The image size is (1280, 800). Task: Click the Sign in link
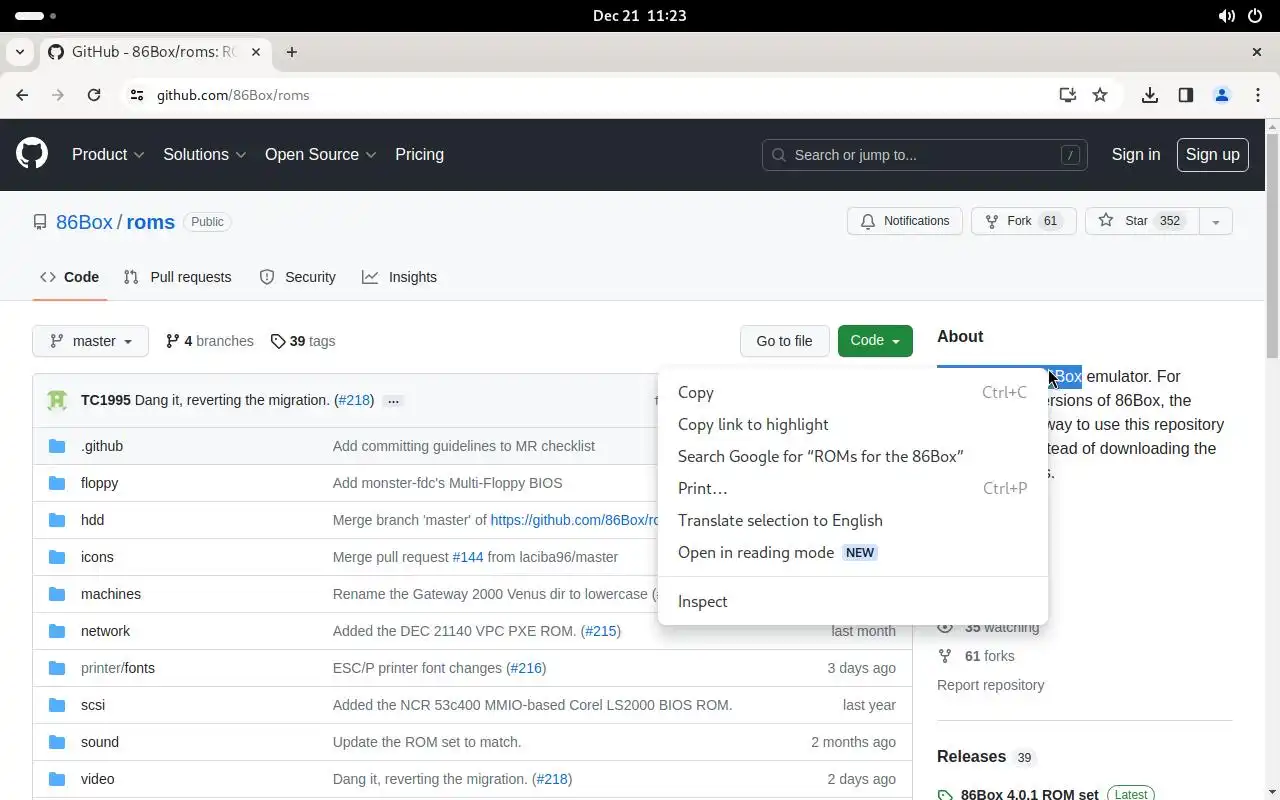[1136, 154]
